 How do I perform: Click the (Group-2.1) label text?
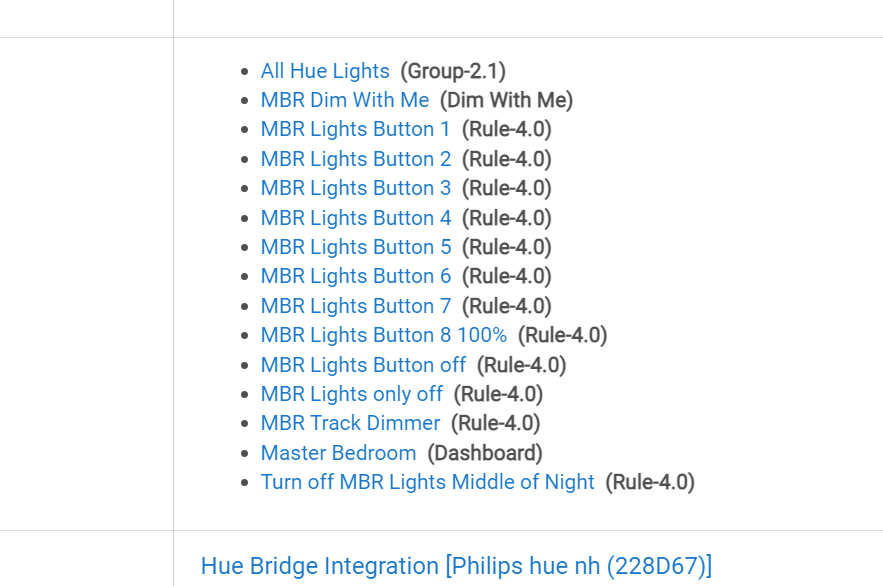click(453, 71)
